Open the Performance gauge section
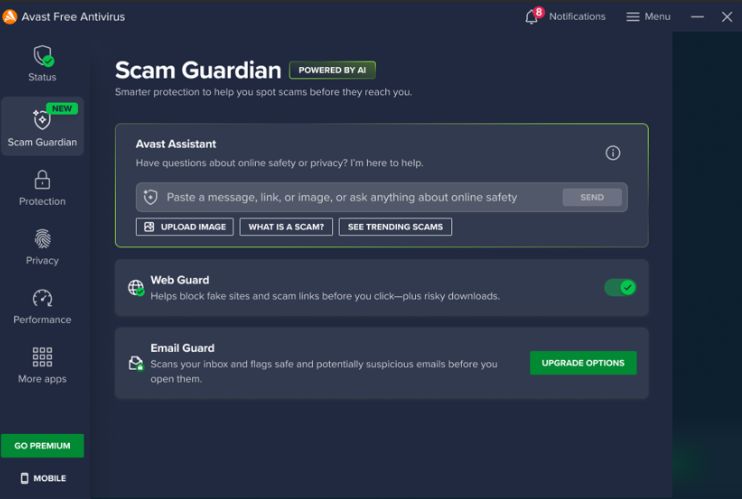 click(x=42, y=298)
